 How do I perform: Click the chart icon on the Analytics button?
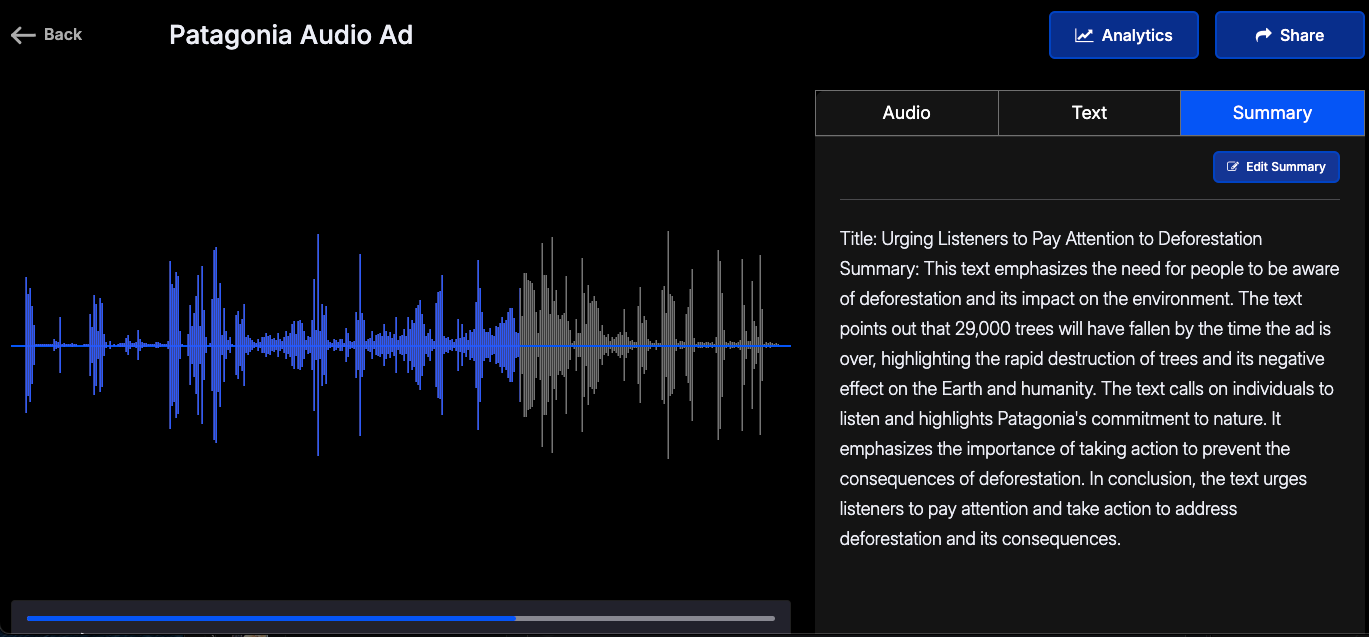pos(1084,35)
